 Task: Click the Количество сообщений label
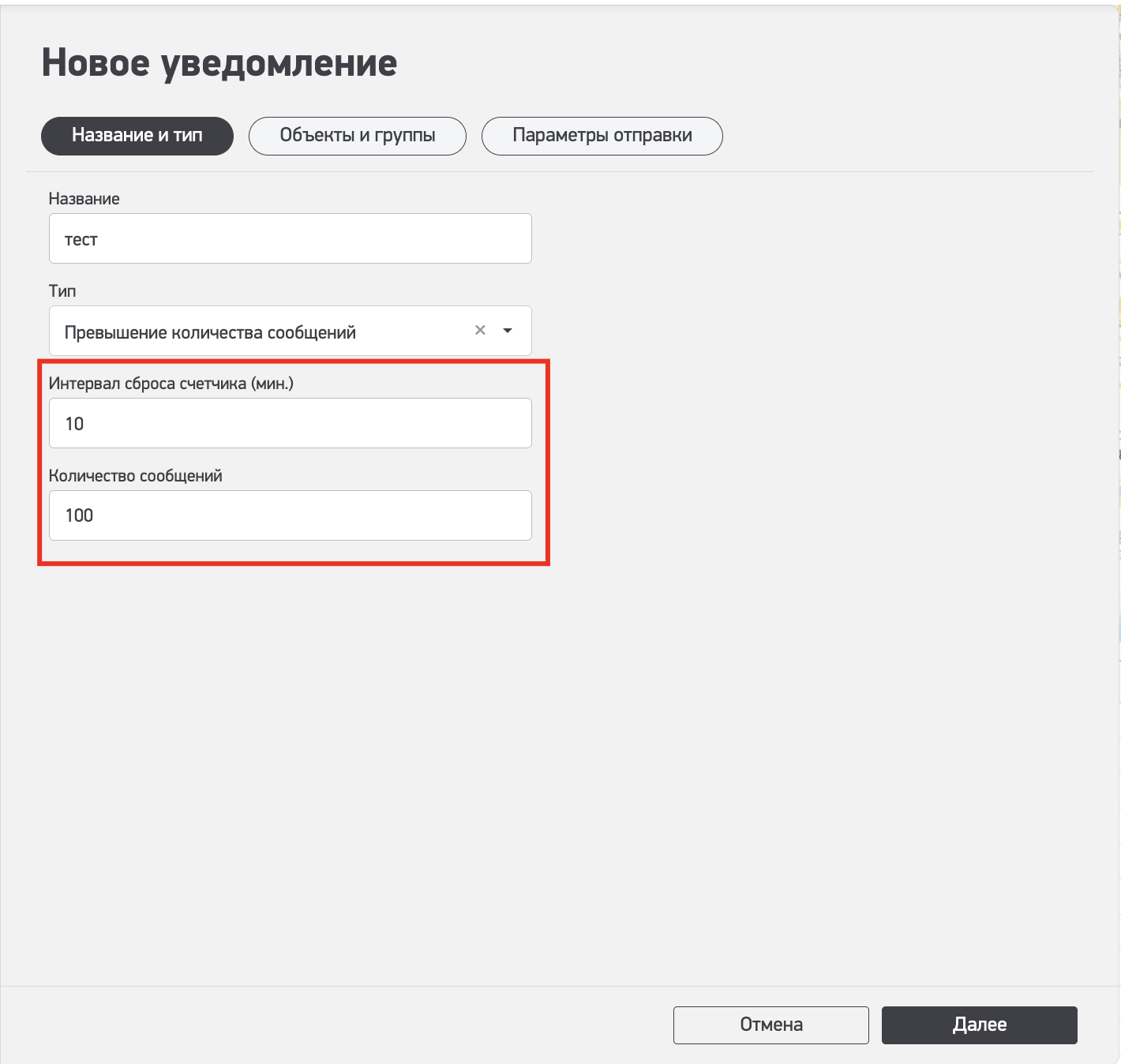click(x=136, y=476)
